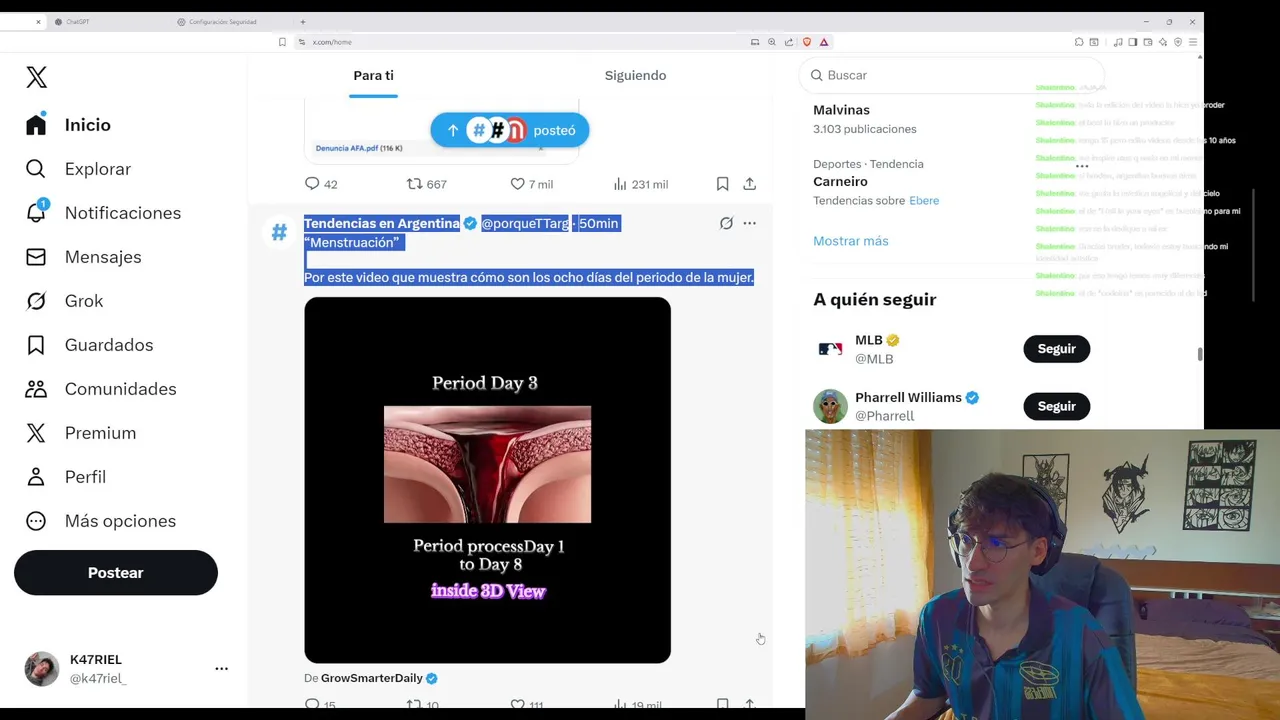Open the Malvinas trending topic
The image size is (1280, 720).
(841, 110)
